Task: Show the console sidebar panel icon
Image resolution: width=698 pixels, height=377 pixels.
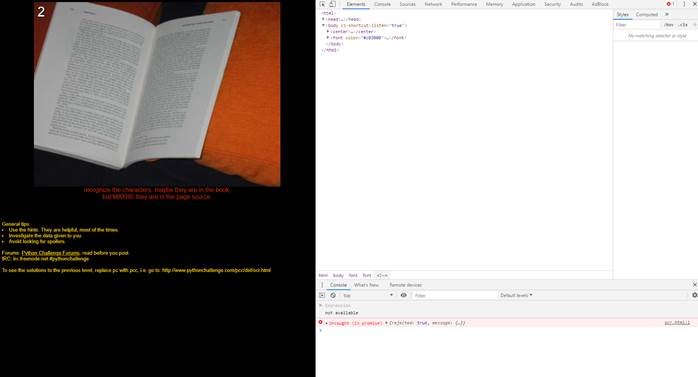Action: [x=322, y=295]
